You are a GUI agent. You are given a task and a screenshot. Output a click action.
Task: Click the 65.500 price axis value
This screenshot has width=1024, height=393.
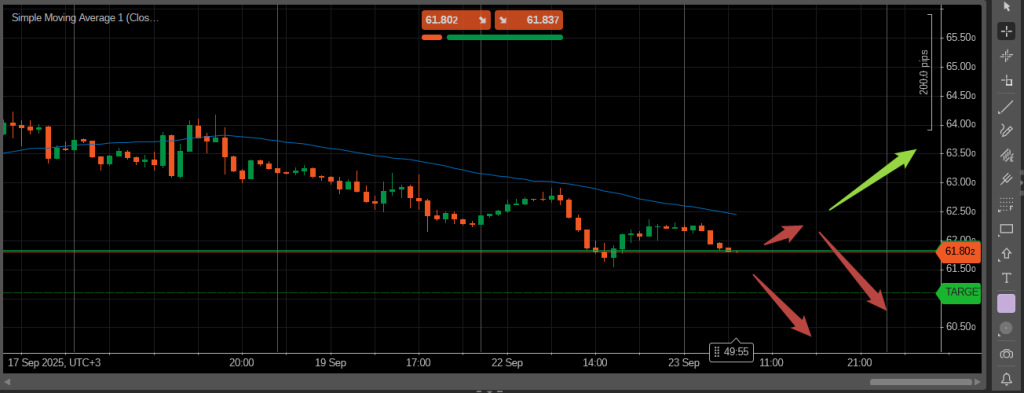[x=961, y=38]
